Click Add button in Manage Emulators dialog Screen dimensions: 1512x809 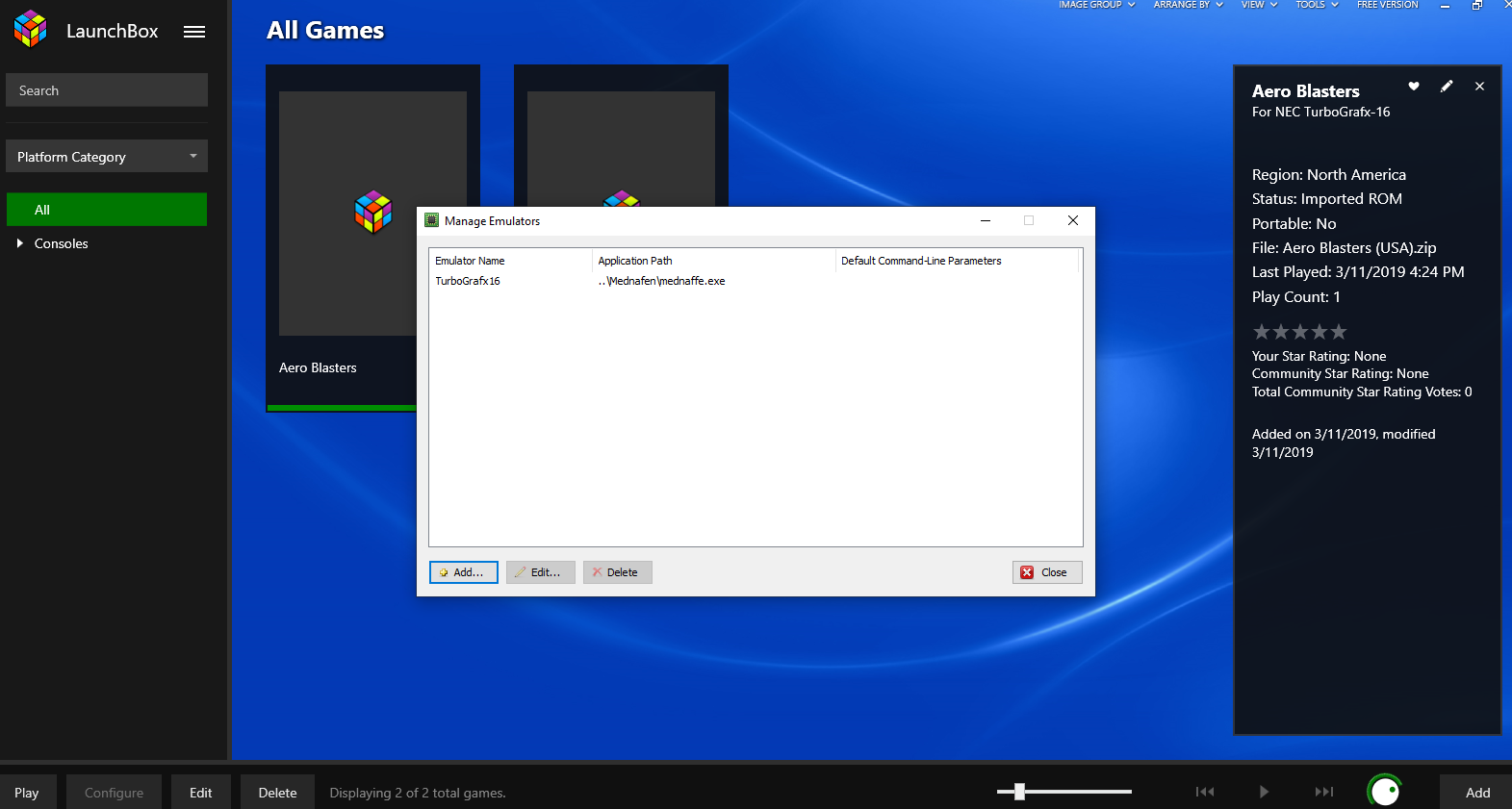click(464, 572)
